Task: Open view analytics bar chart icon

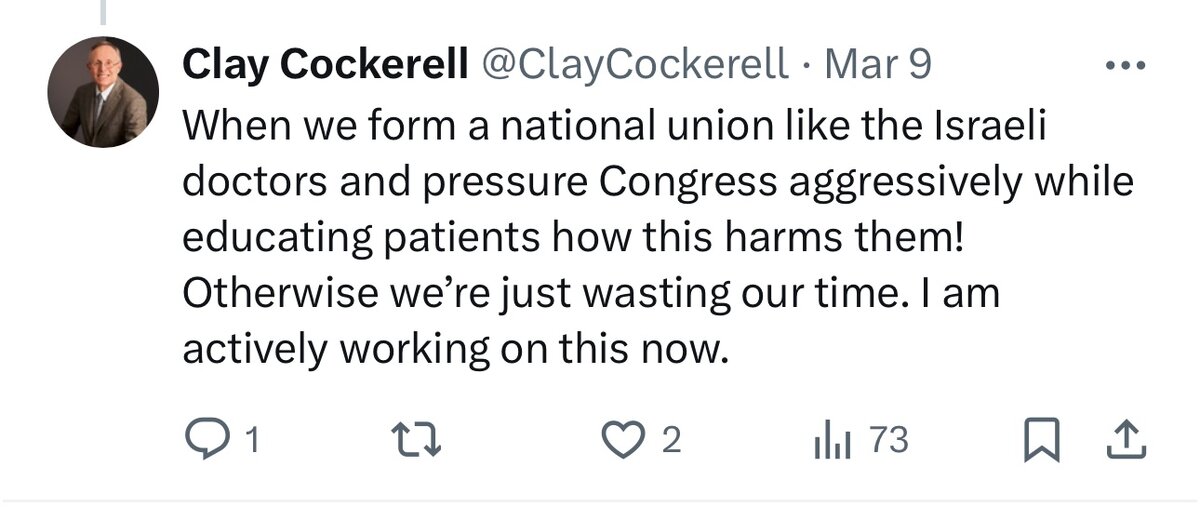Action: coord(834,440)
